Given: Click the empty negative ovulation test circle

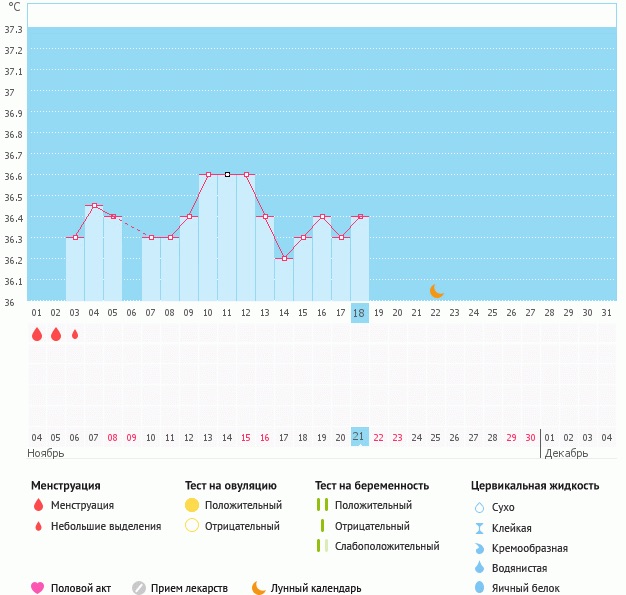Looking at the screenshot, I should (192, 526).
